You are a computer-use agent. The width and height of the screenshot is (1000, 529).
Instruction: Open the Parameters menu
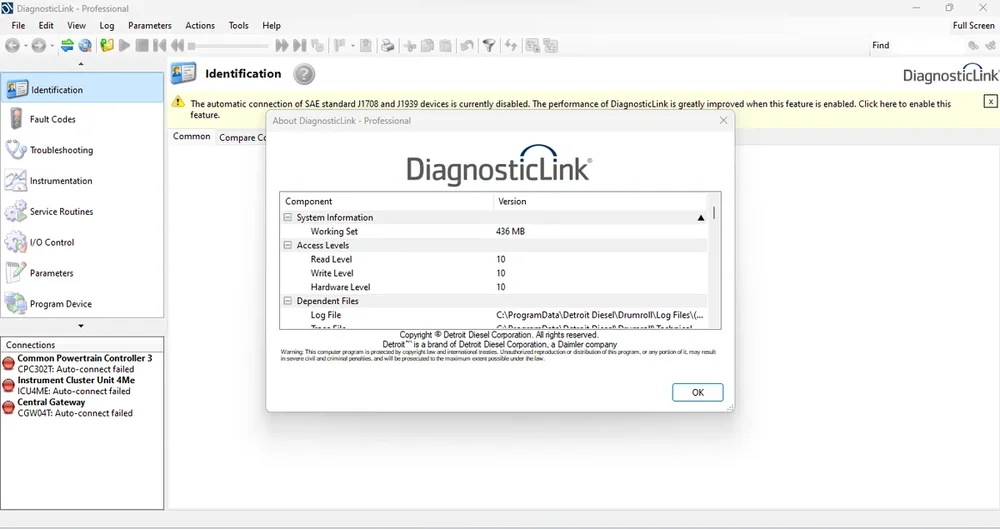[149, 25]
